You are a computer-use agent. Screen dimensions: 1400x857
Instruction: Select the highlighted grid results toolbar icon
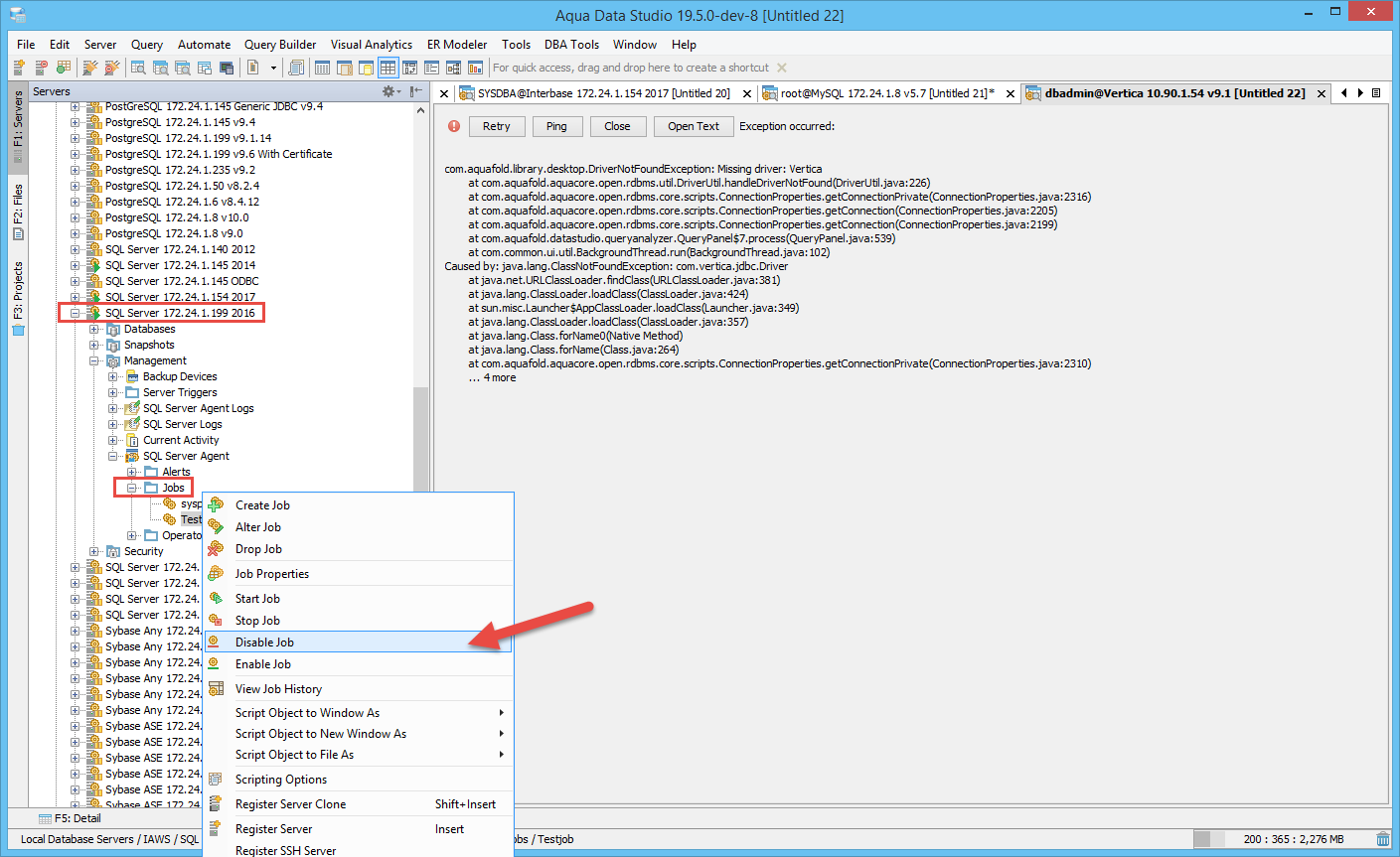pos(388,68)
